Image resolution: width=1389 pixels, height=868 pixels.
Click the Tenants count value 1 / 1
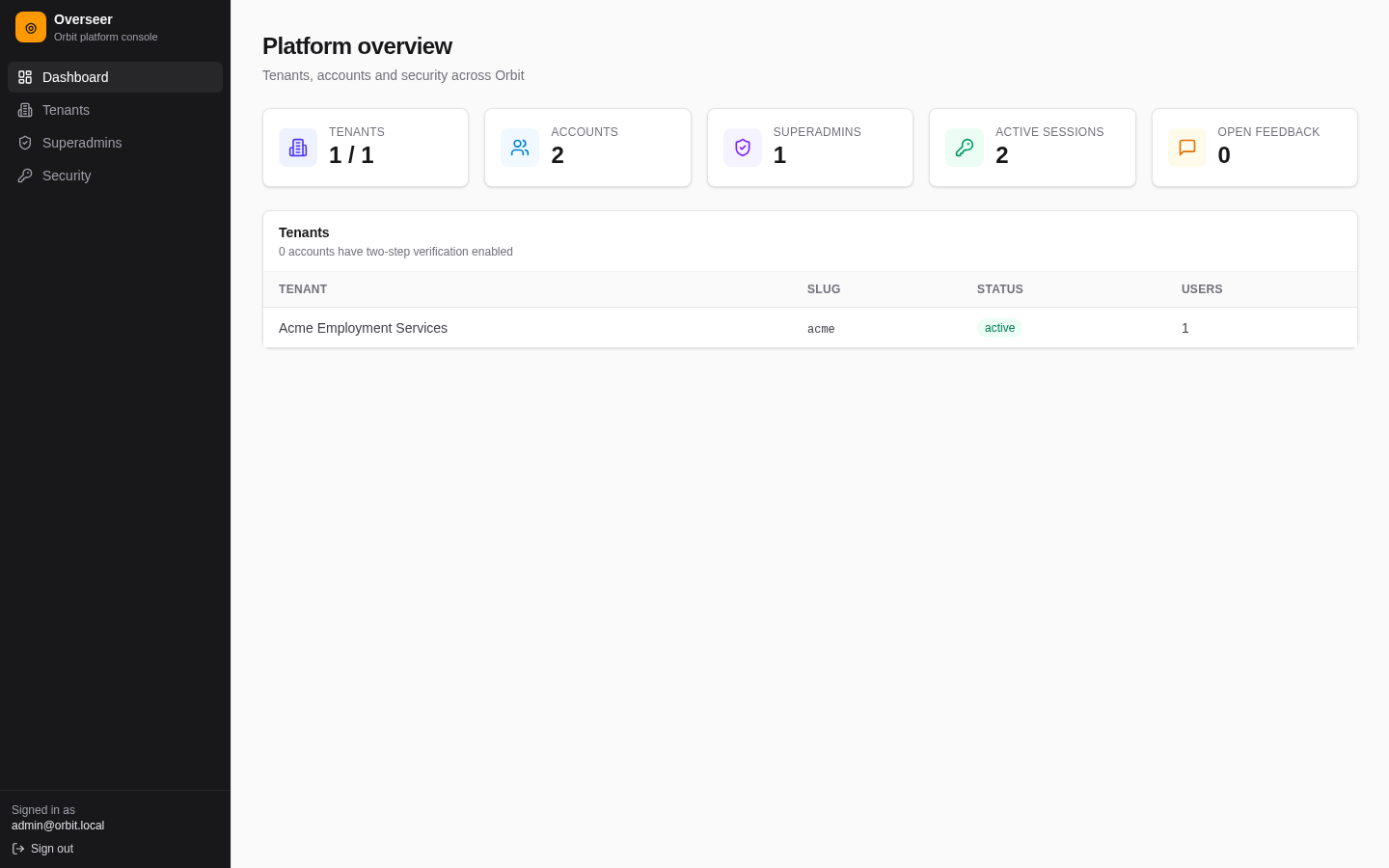point(351,155)
